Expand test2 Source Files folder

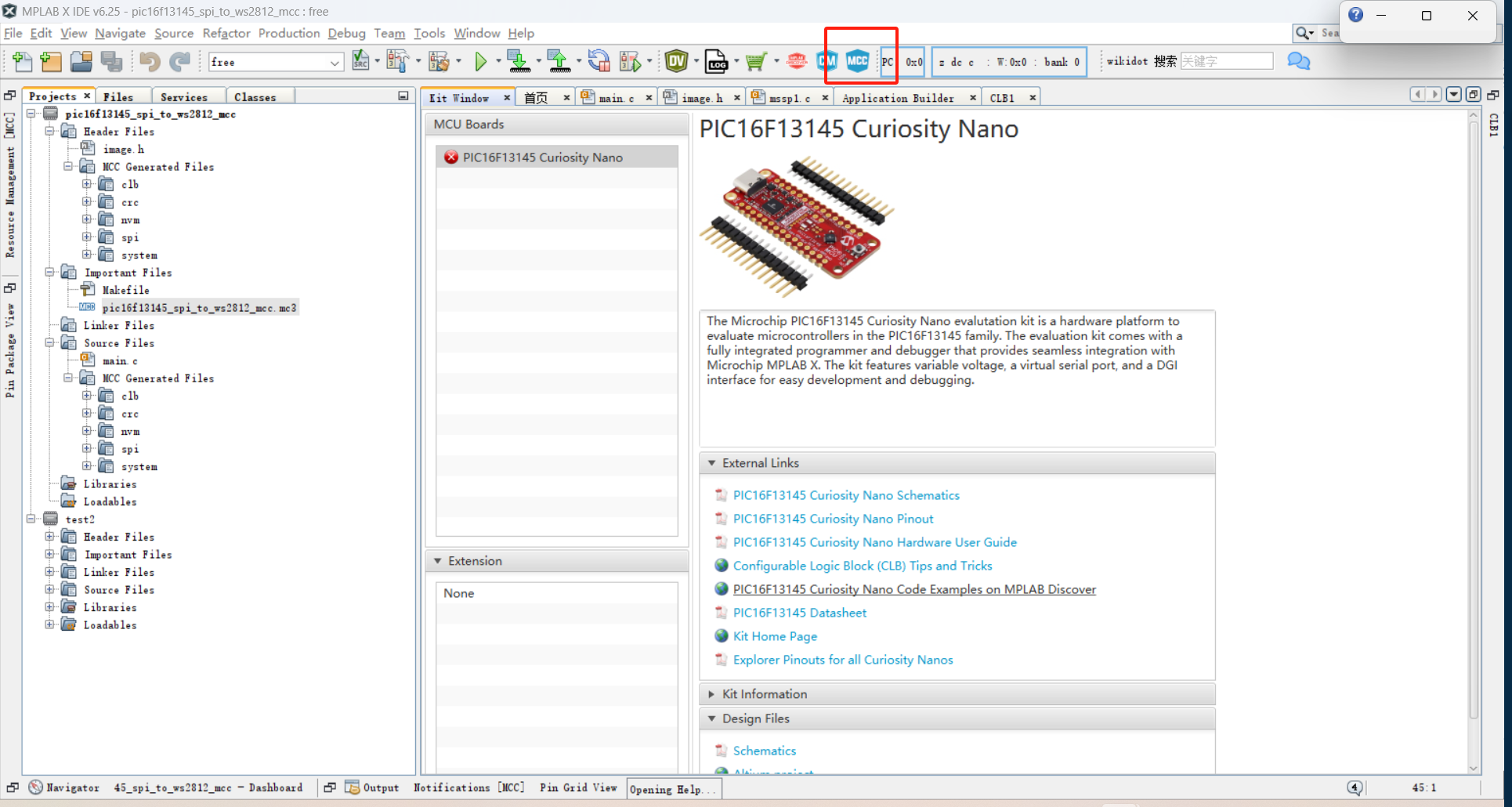point(49,590)
